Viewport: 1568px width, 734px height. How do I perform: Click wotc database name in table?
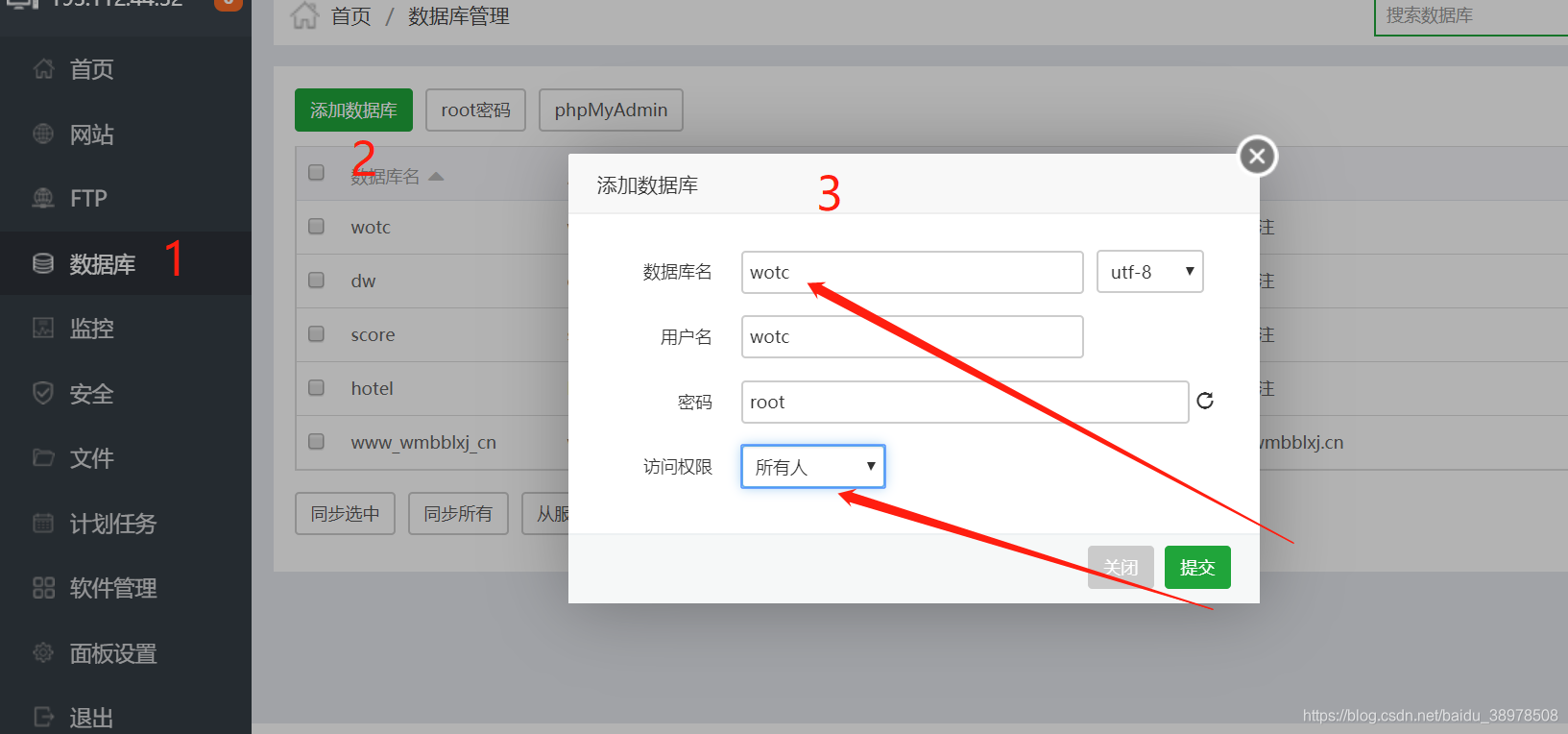(x=371, y=227)
